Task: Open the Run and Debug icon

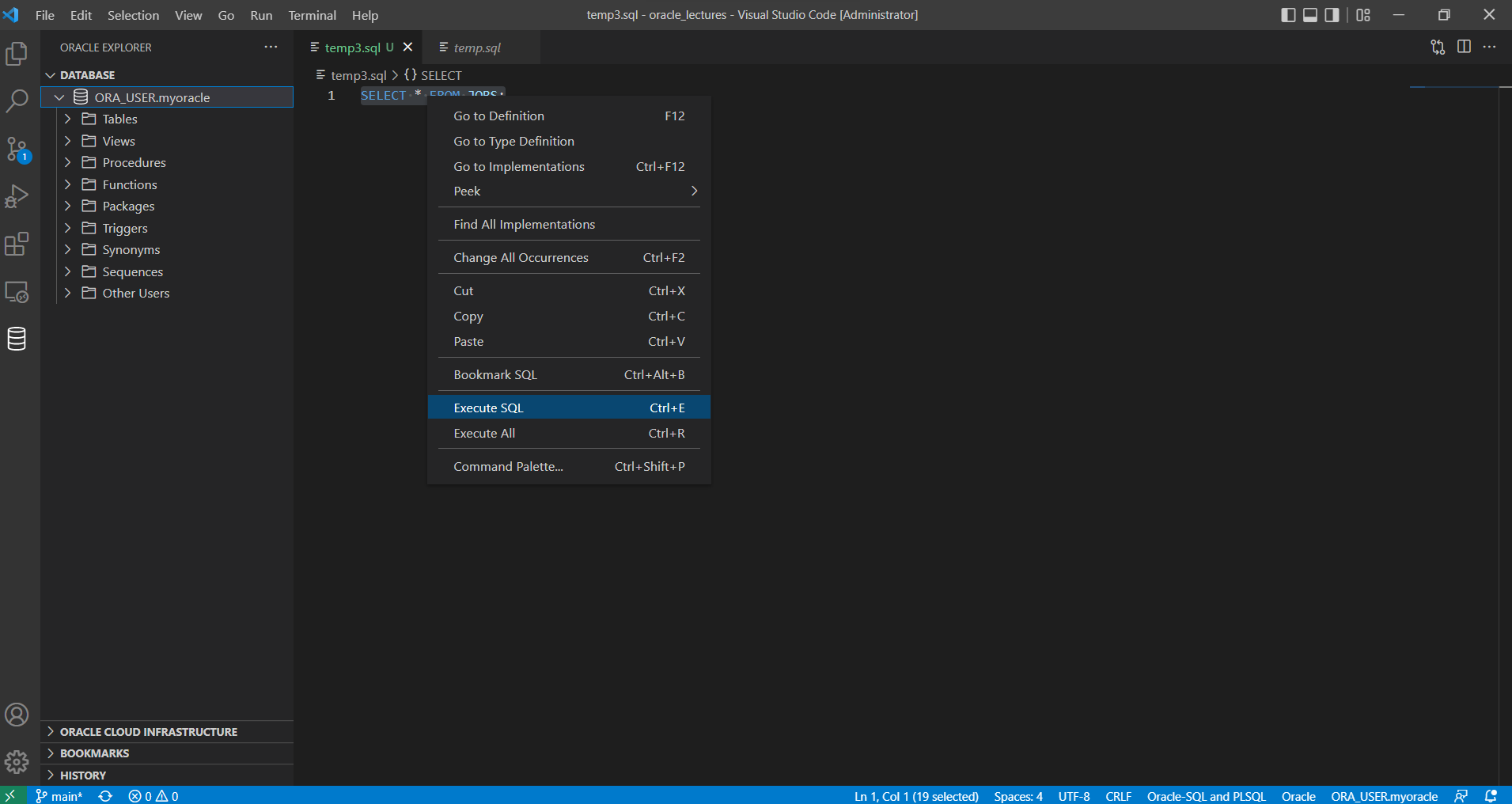Action: [x=17, y=196]
